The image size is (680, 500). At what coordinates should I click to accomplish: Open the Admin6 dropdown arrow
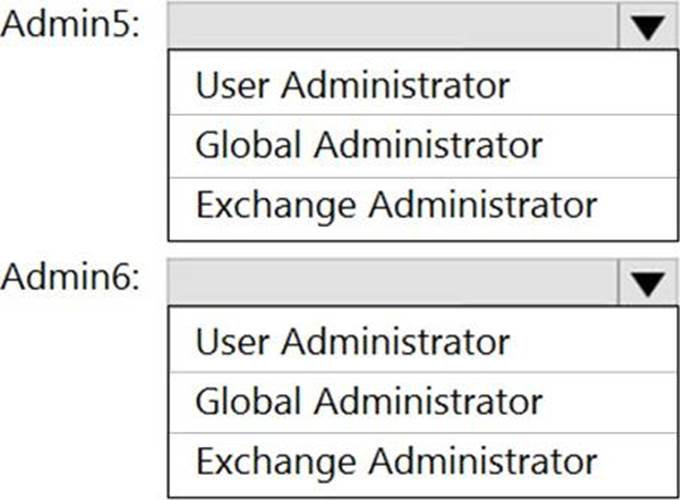[648, 283]
